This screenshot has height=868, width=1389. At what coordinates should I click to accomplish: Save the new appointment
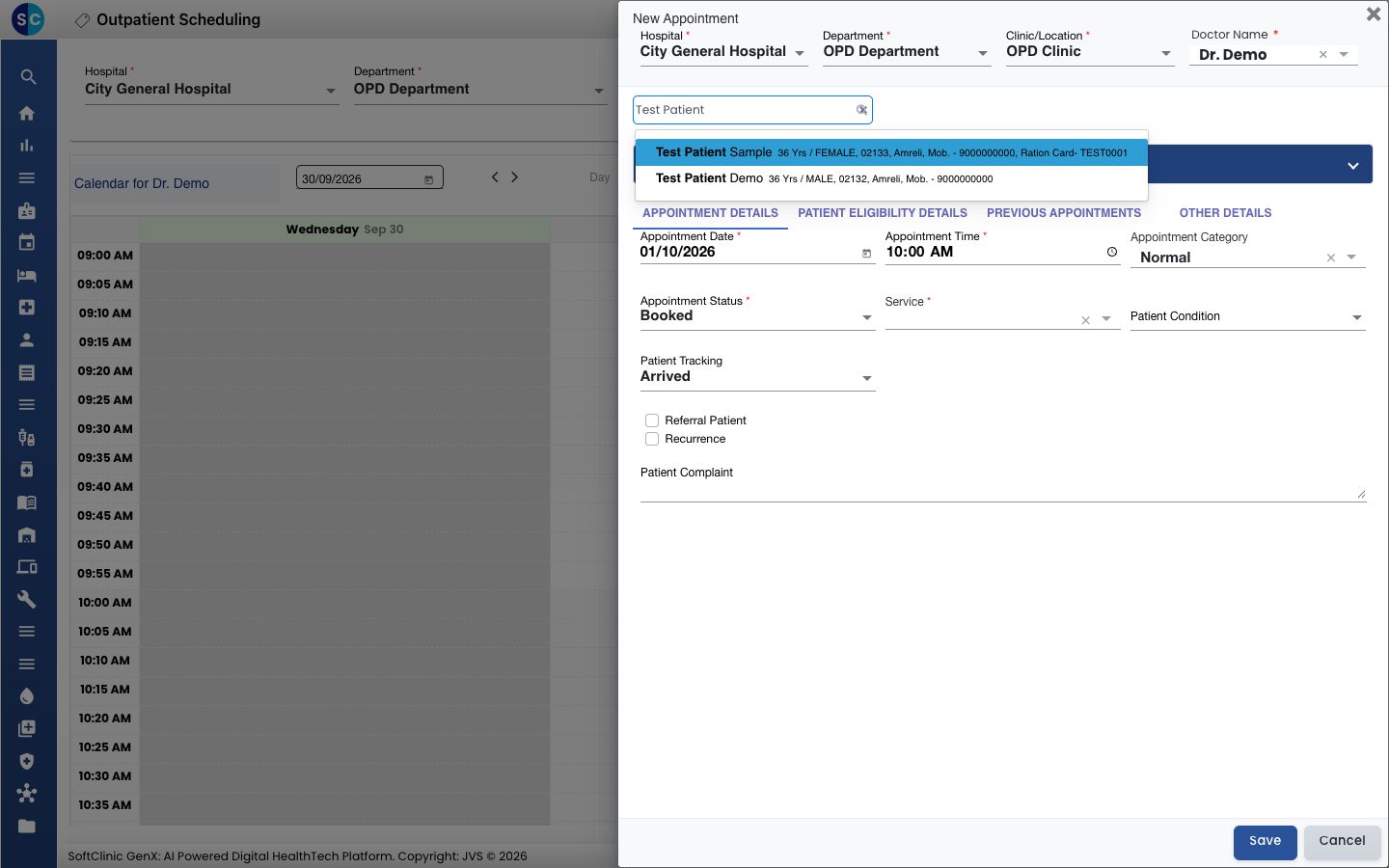tap(1265, 842)
